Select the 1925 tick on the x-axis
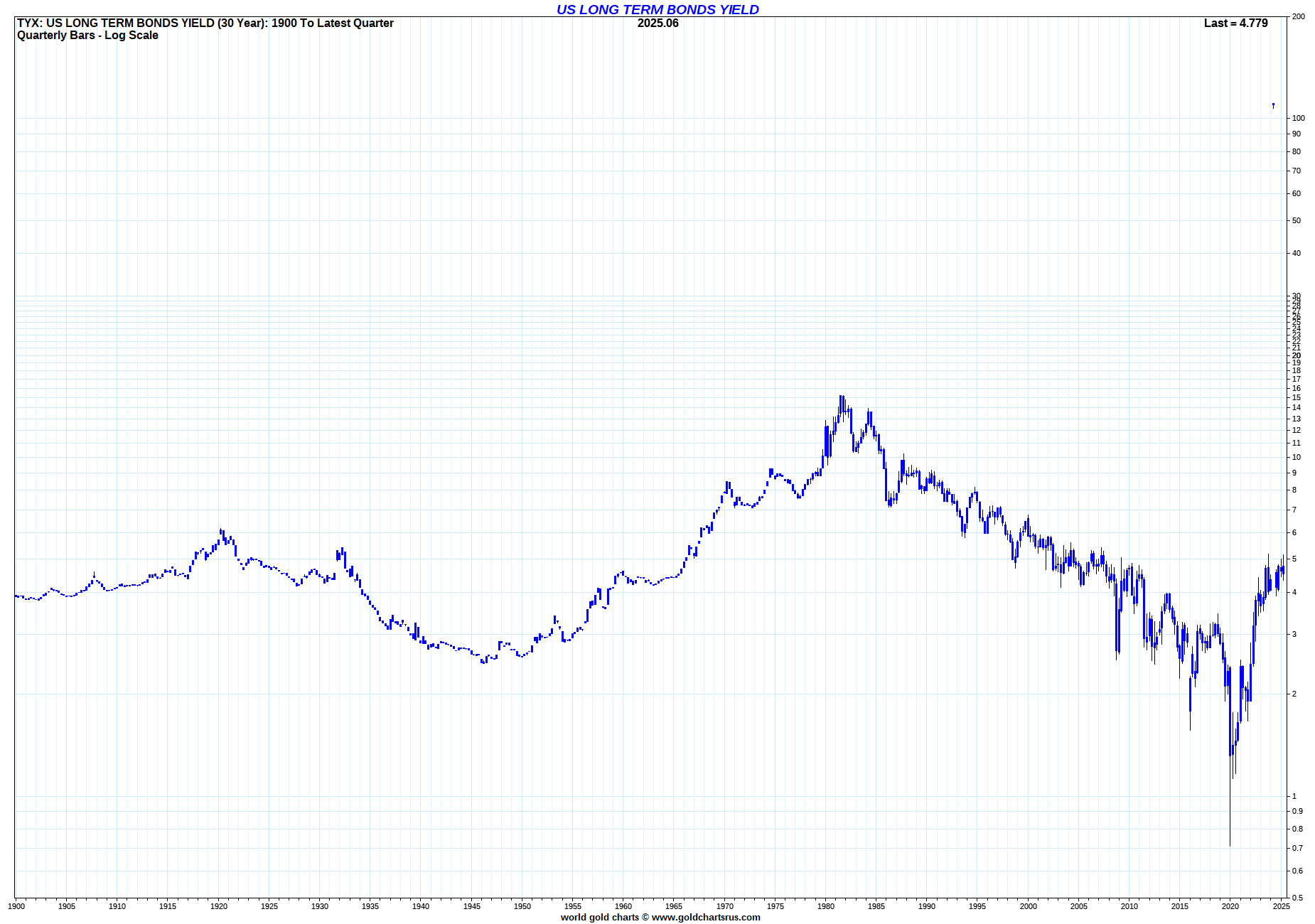 [269, 906]
